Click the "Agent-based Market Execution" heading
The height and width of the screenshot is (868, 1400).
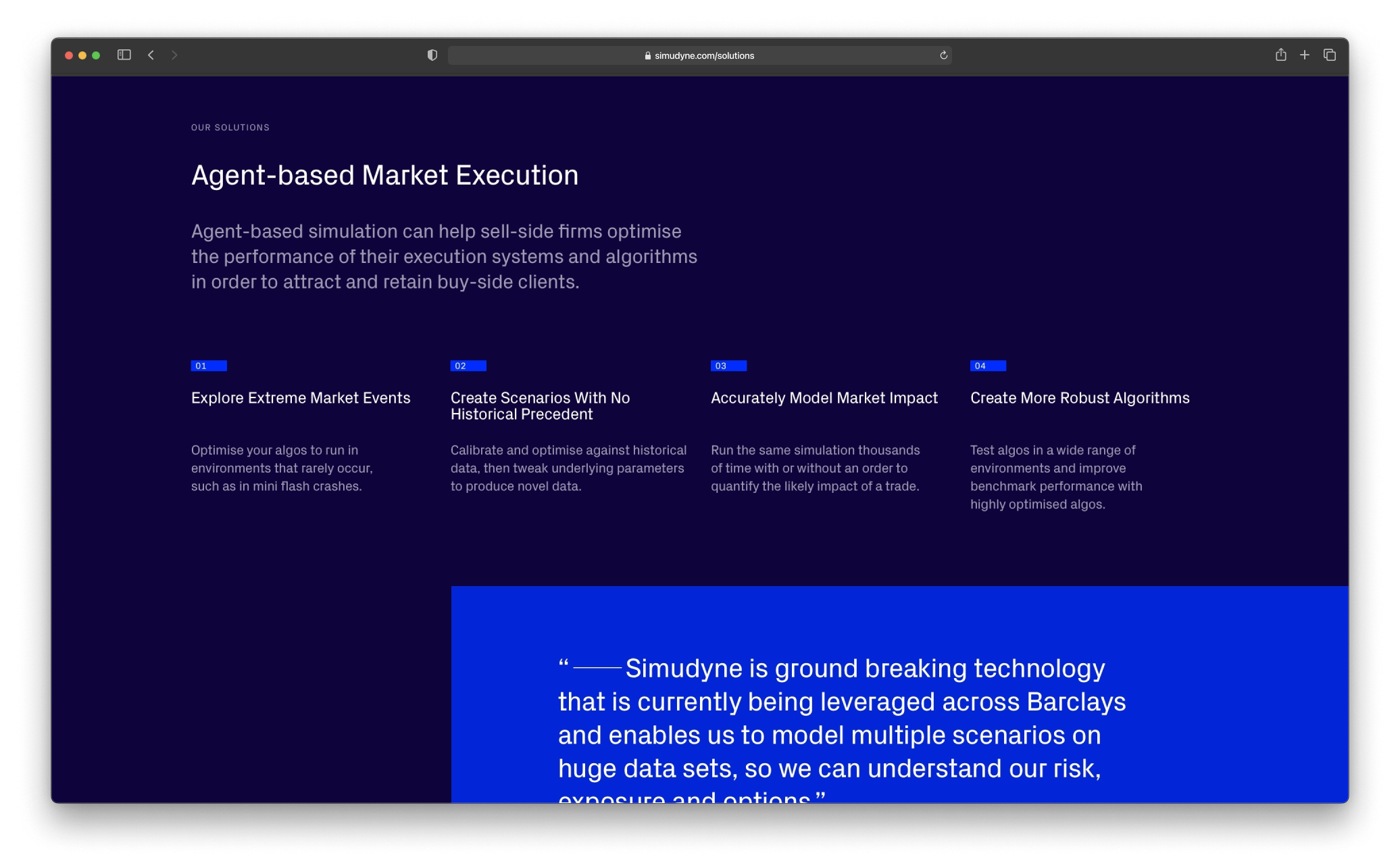[x=384, y=175]
